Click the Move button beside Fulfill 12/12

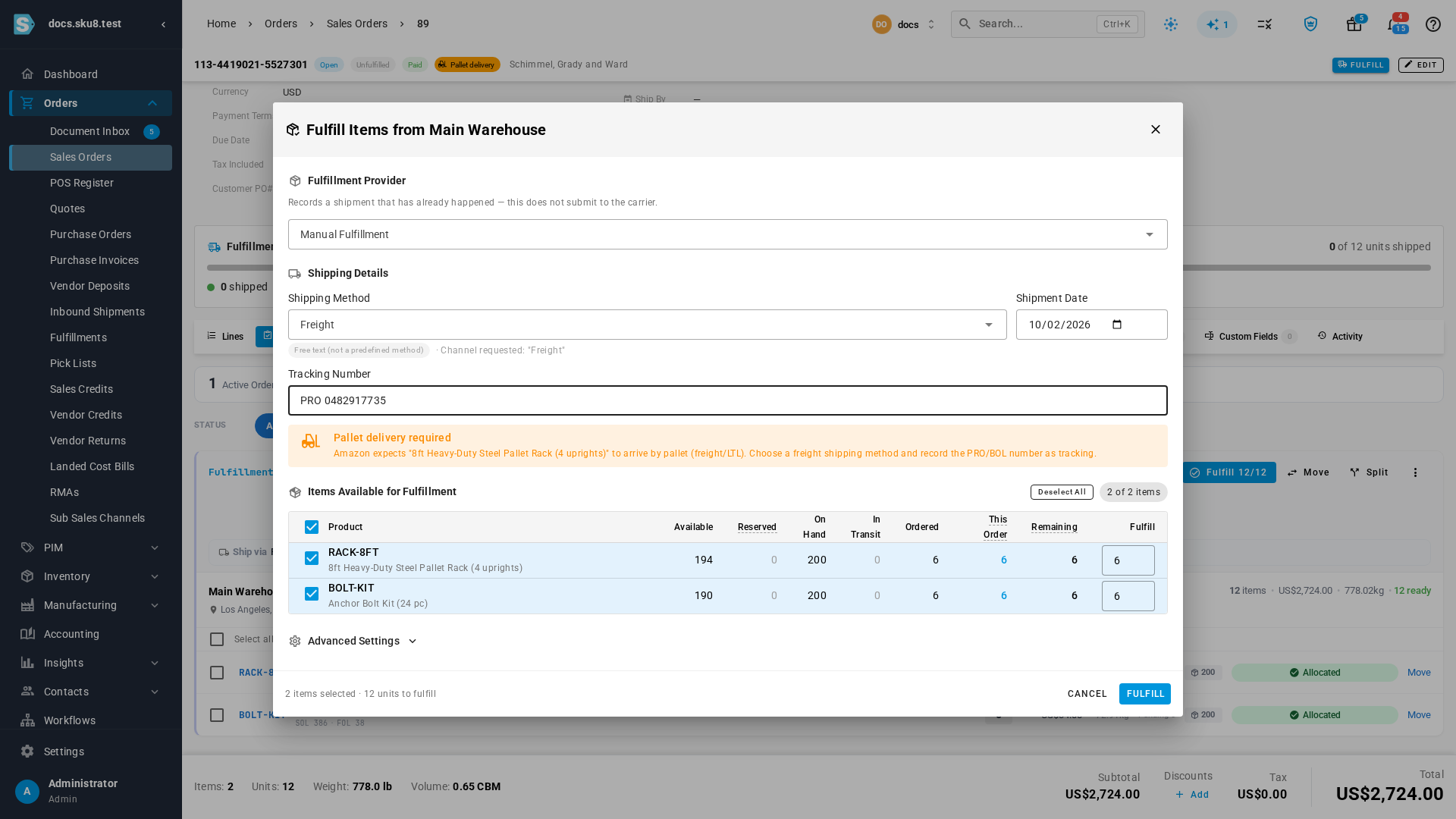click(x=1308, y=472)
